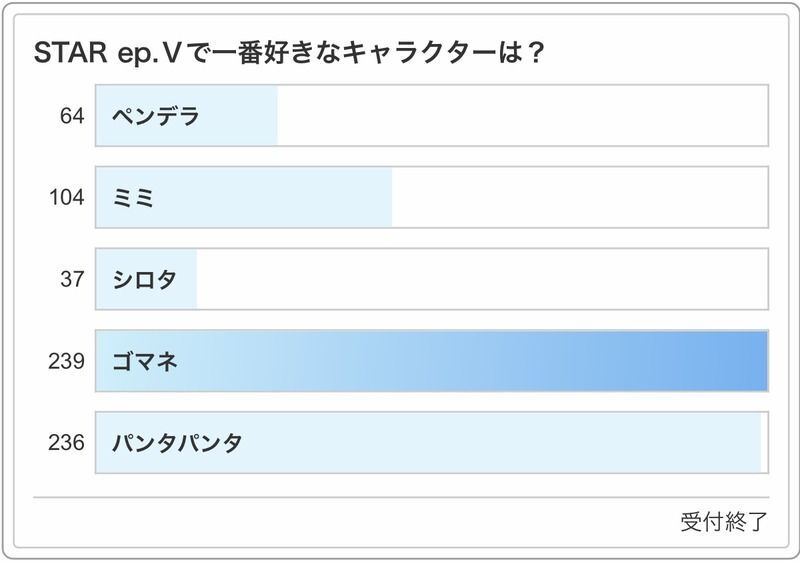800x562 pixels.
Task: Click the vote count 37
Action: pyautogui.click(x=71, y=280)
